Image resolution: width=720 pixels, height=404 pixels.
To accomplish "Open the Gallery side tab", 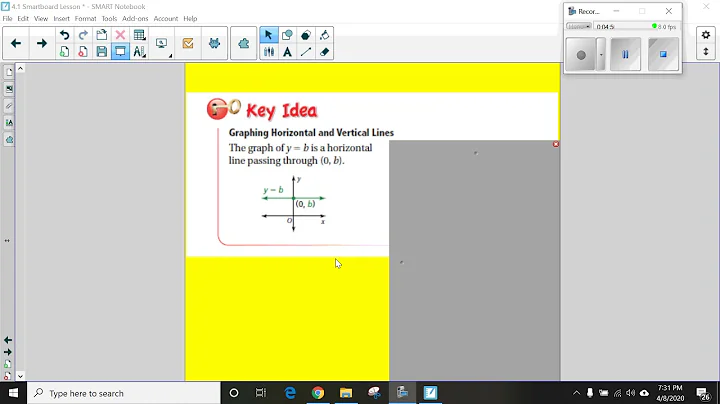I will 9,89.
